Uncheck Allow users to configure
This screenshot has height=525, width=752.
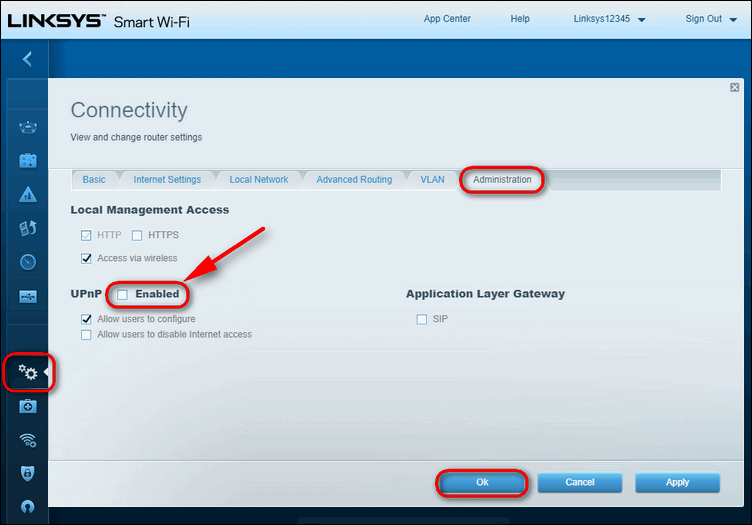click(86, 319)
